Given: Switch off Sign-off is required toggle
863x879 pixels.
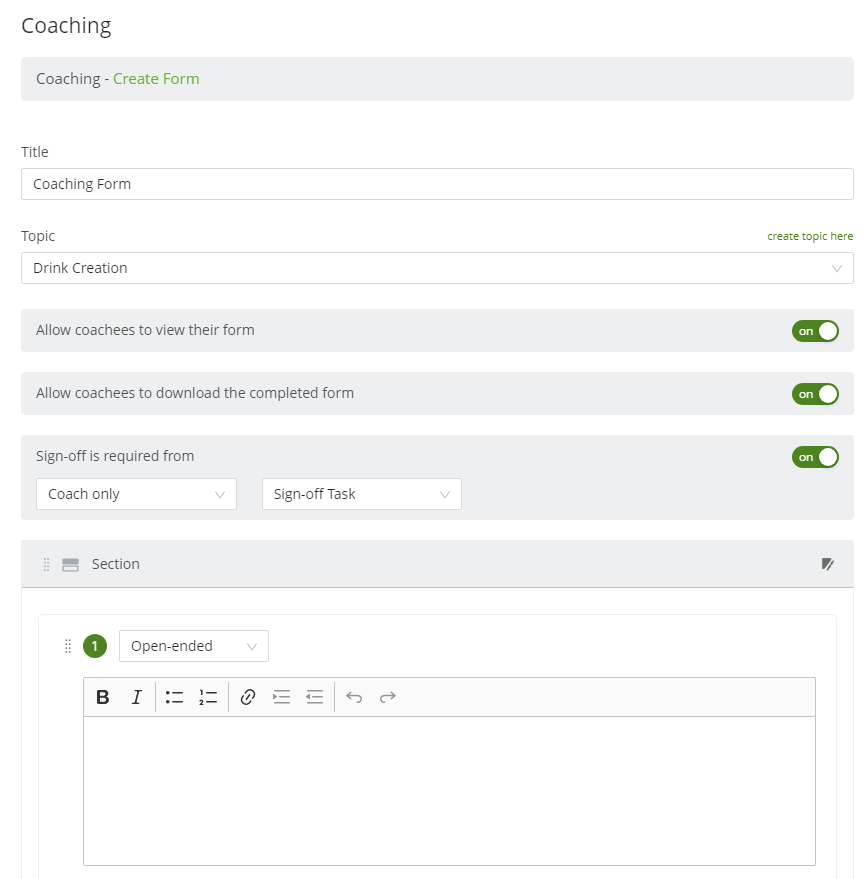Looking at the screenshot, I should 815,457.
